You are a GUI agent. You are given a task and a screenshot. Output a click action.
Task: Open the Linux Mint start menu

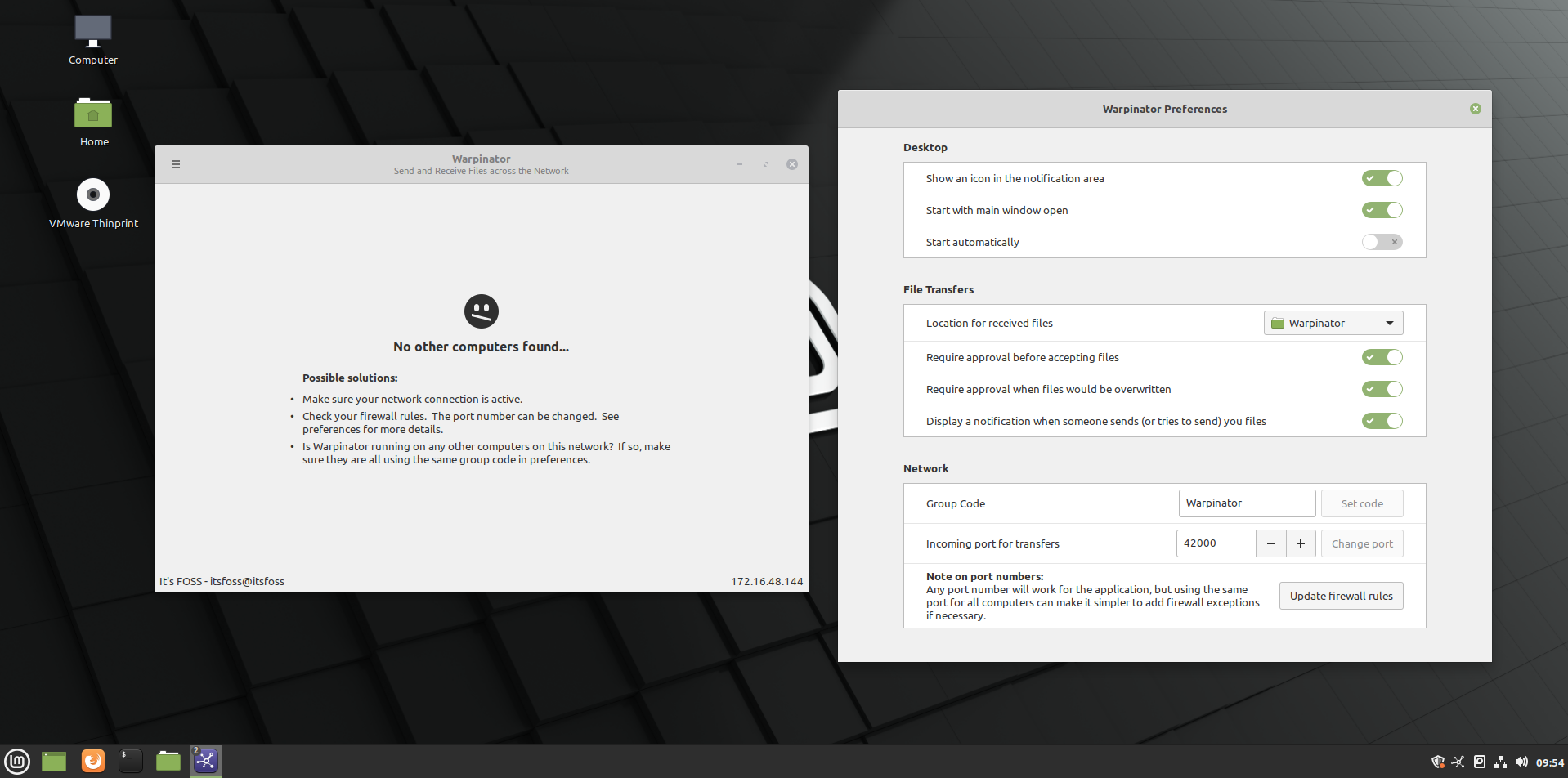coord(17,761)
